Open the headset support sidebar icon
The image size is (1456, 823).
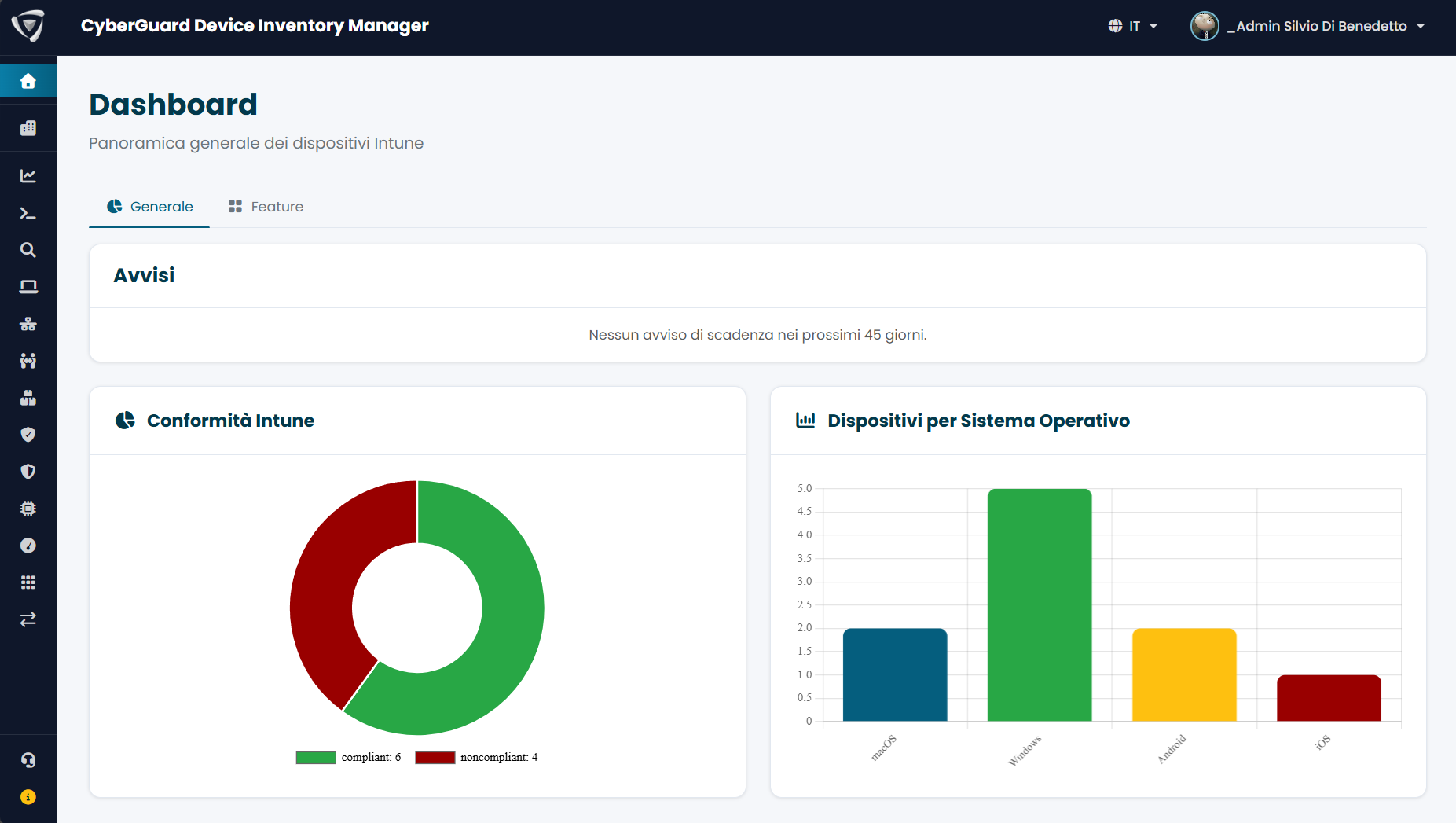coord(28,760)
